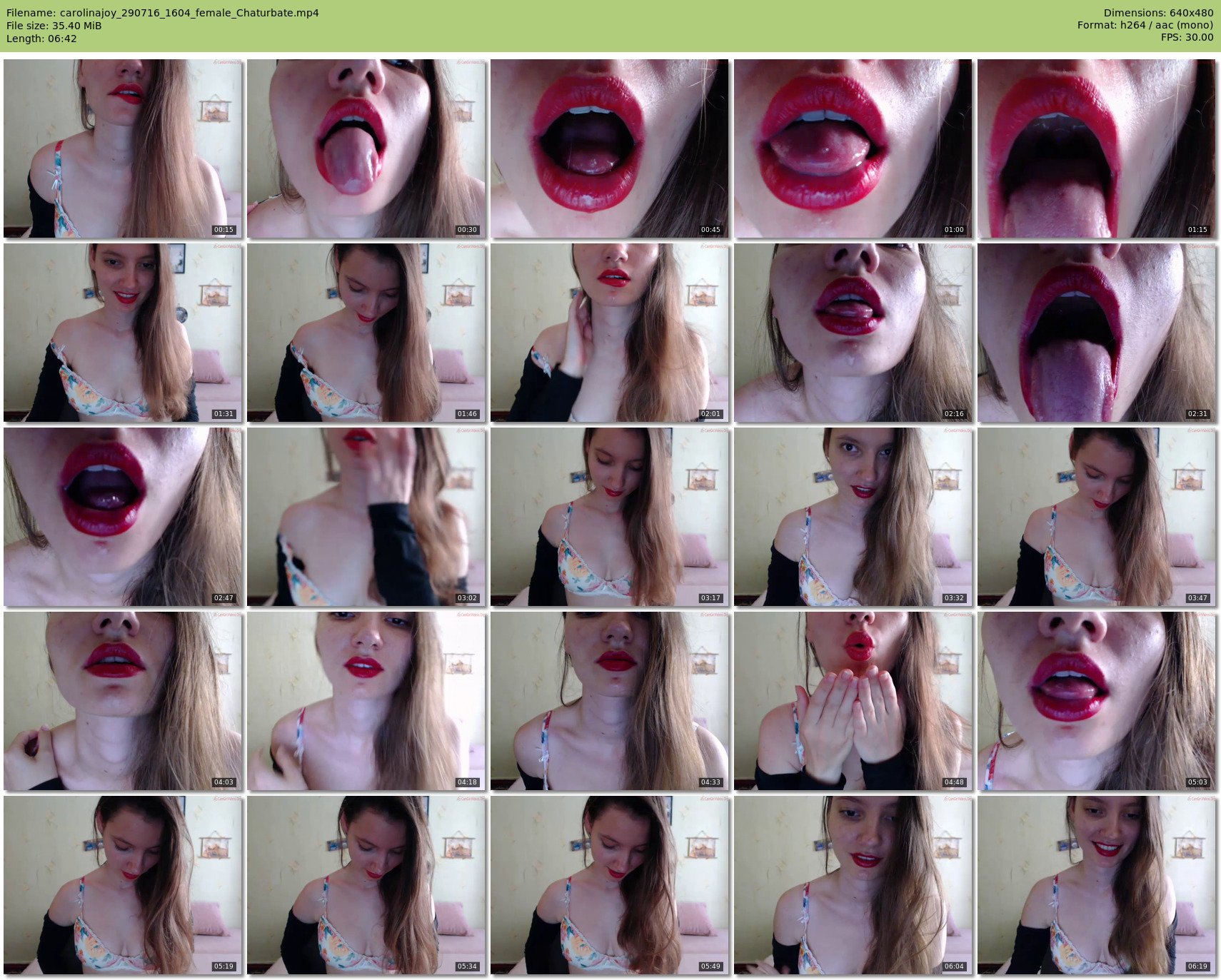This screenshot has width=1221, height=980.
Task: Select the thumbnail stamped 00:15
Action: coord(123,148)
